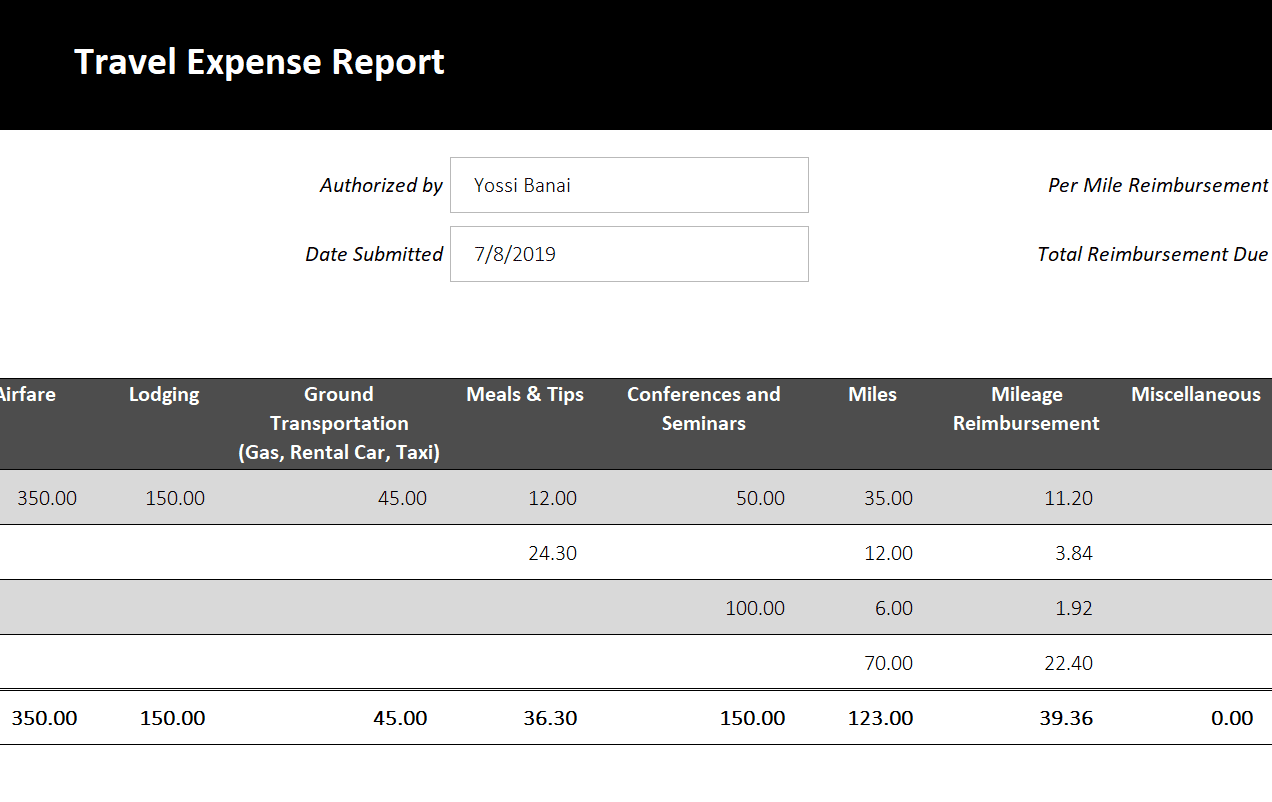
Task: Click the Date Submitted label
Action: pyautogui.click(x=374, y=254)
